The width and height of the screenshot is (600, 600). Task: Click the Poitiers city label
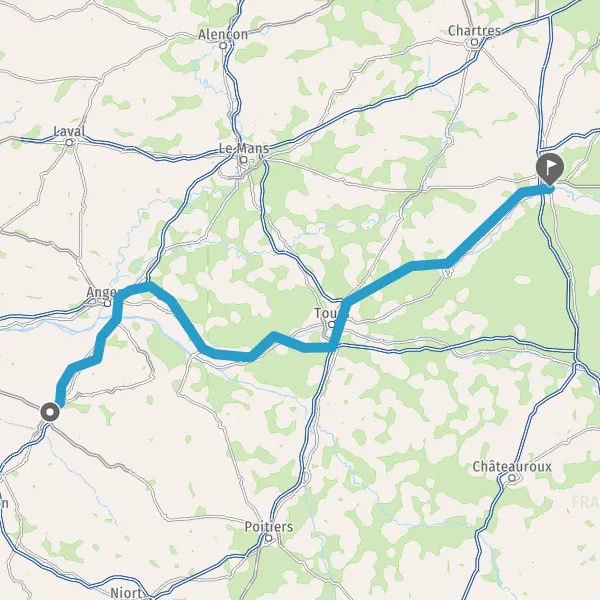(269, 527)
